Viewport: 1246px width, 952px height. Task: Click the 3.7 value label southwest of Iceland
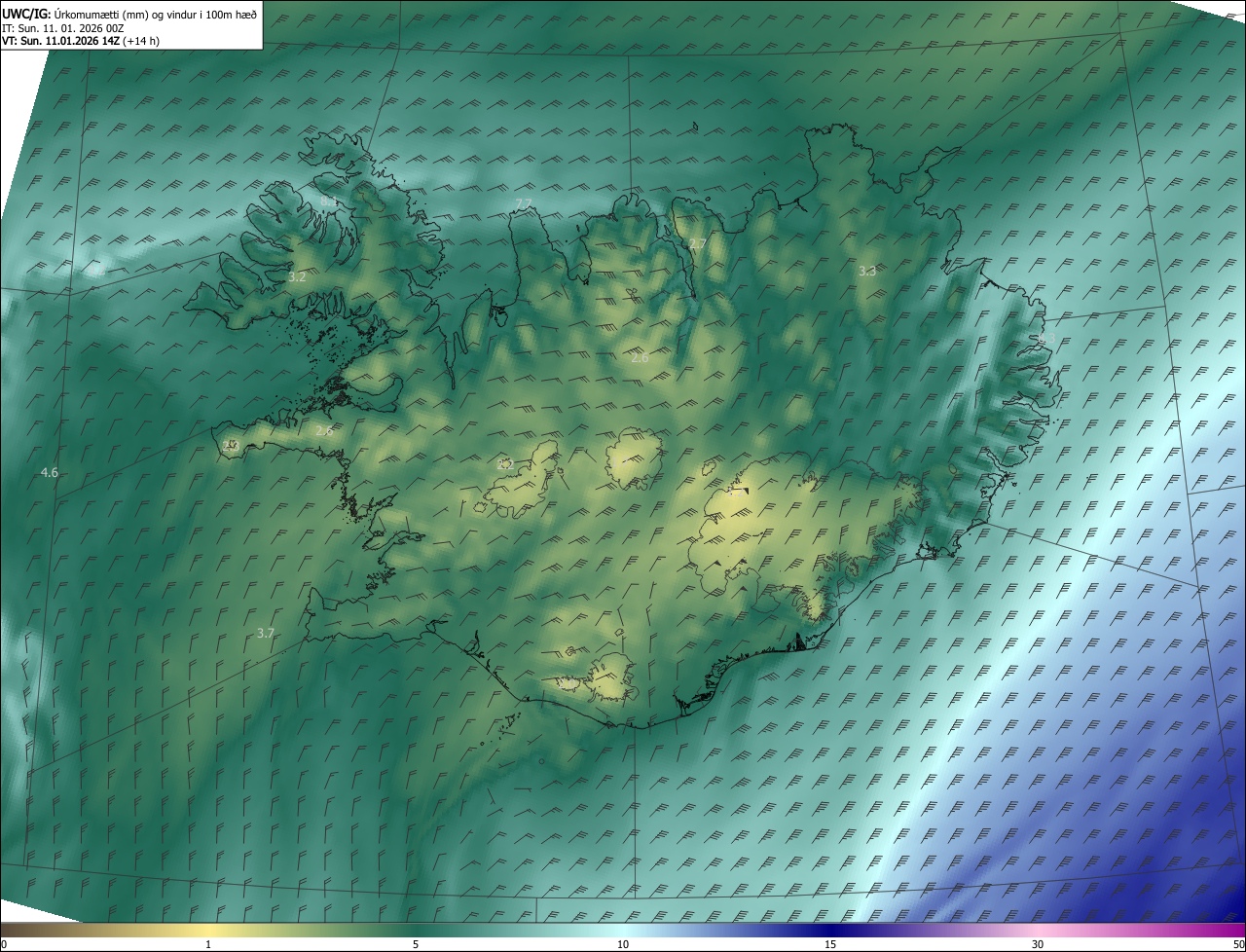coord(266,633)
